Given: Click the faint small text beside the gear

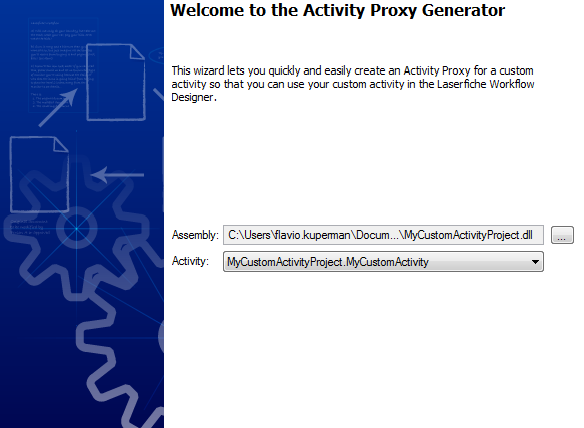Looking at the screenshot, I should (x=29, y=227).
